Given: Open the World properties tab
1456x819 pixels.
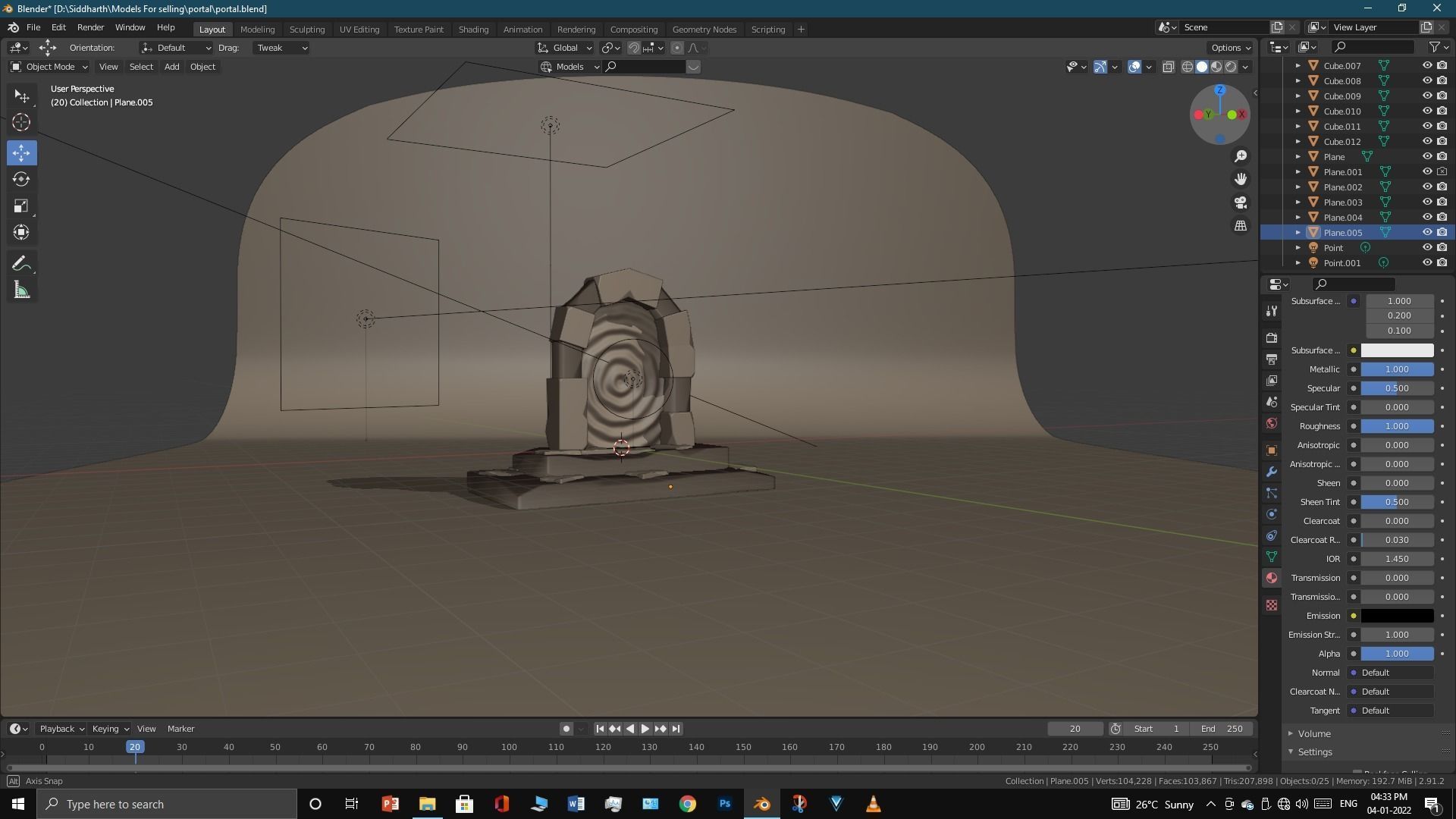Looking at the screenshot, I should coord(1272,423).
